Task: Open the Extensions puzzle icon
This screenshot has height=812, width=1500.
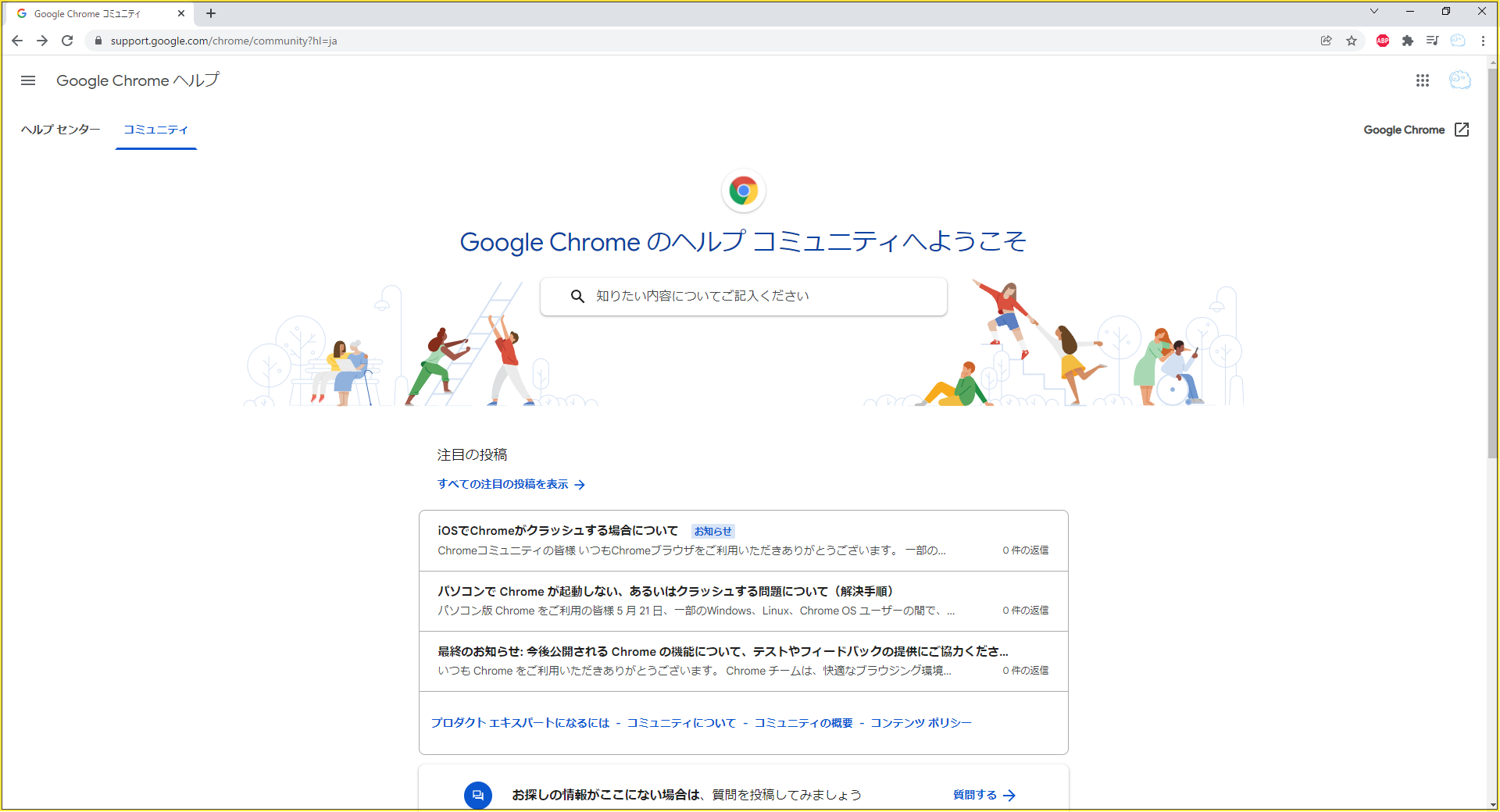Action: [x=1408, y=41]
